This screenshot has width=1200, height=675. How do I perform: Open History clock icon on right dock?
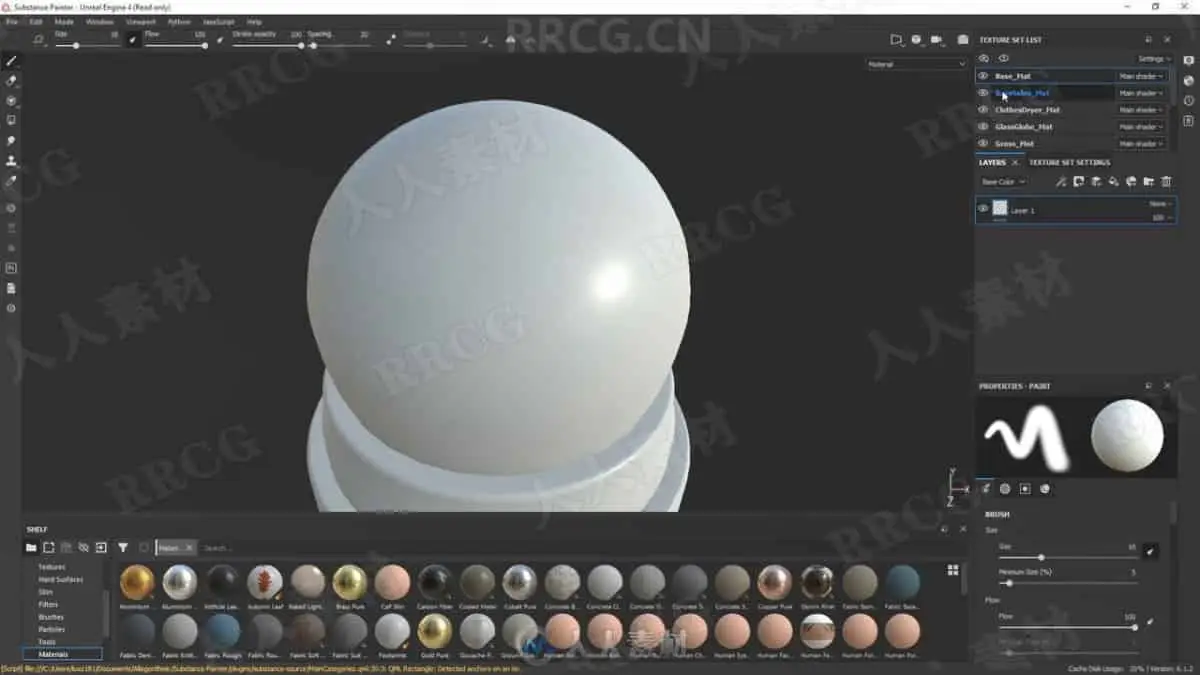[x=1189, y=101]
